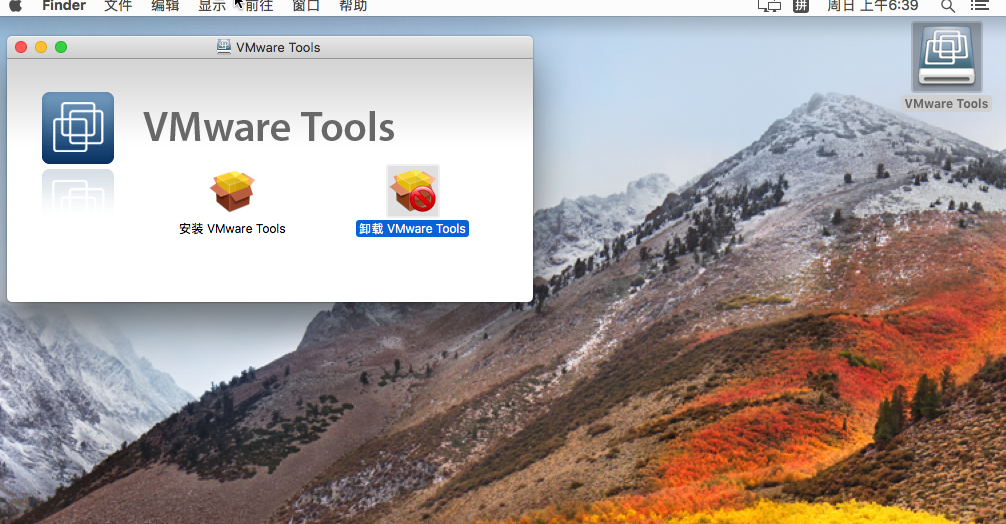The width and height of the screenshot is (1006, 524).
Task: Open the 文件 menu
Action: click(x=118, y=6)
